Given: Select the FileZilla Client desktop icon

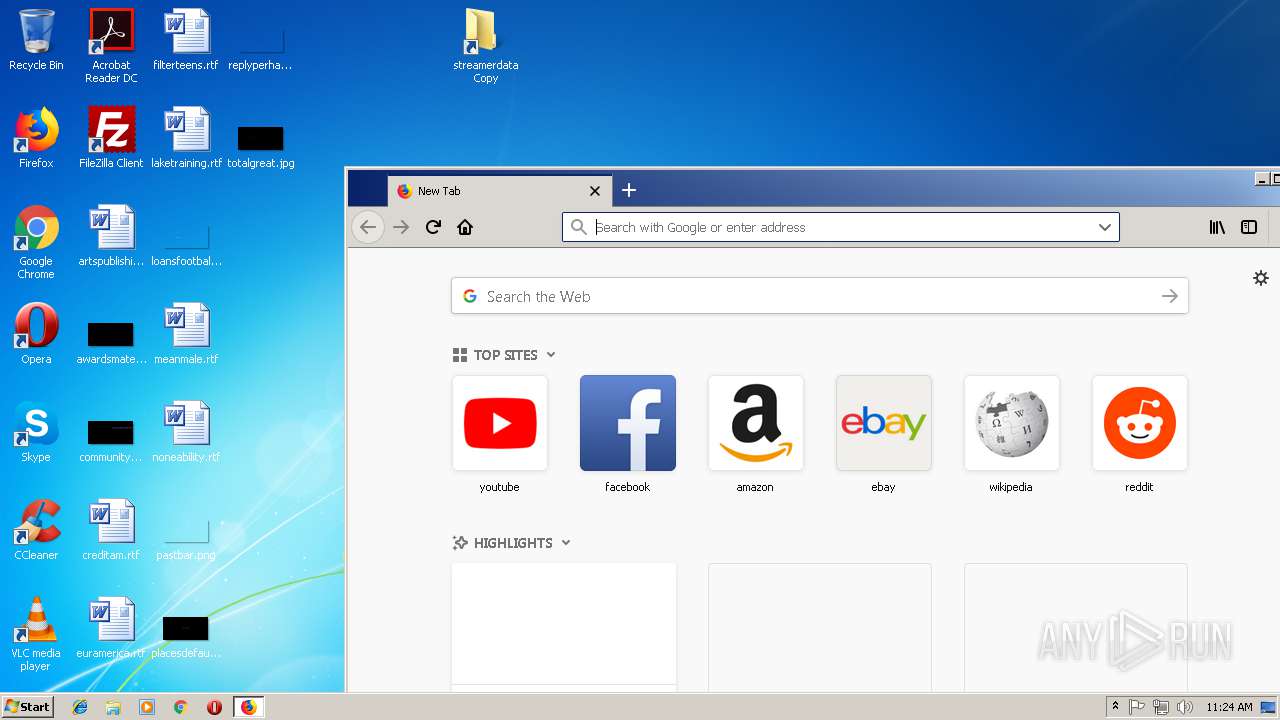Looking at the screenshot, I should pyautogui.click(x=111, y=138).
